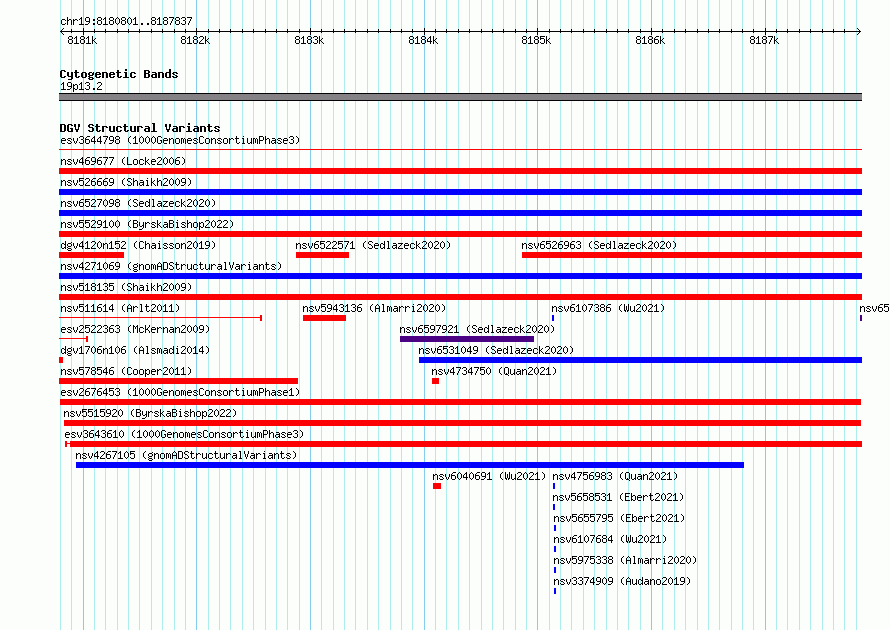Image resolution: width=890 pixels, height=630 pixels.
Task: Open the nsv6040691 Wu2021 label
Action: 489,476
